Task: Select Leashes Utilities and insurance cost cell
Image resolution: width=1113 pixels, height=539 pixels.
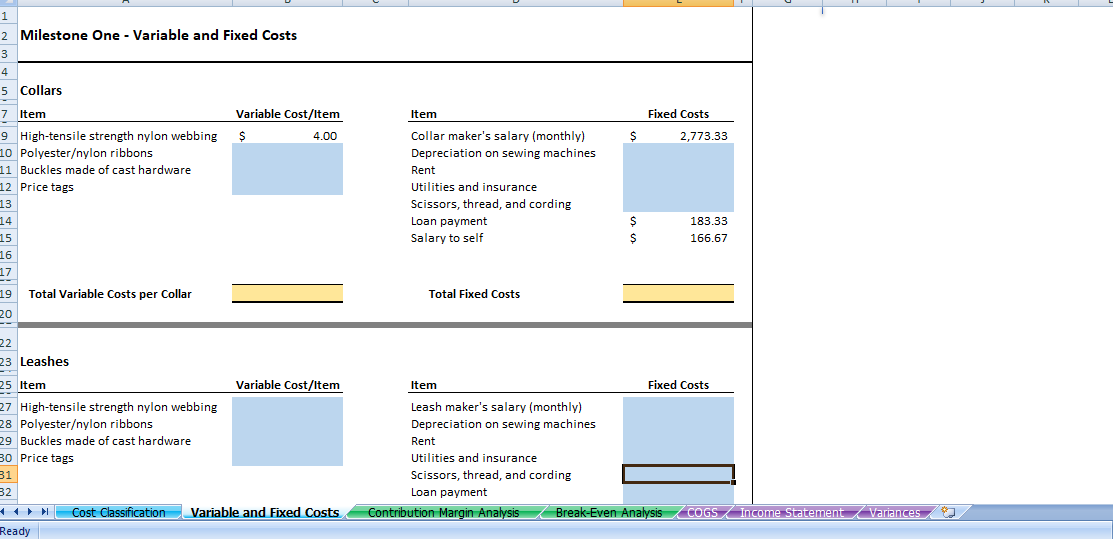Action: (679, 458)
